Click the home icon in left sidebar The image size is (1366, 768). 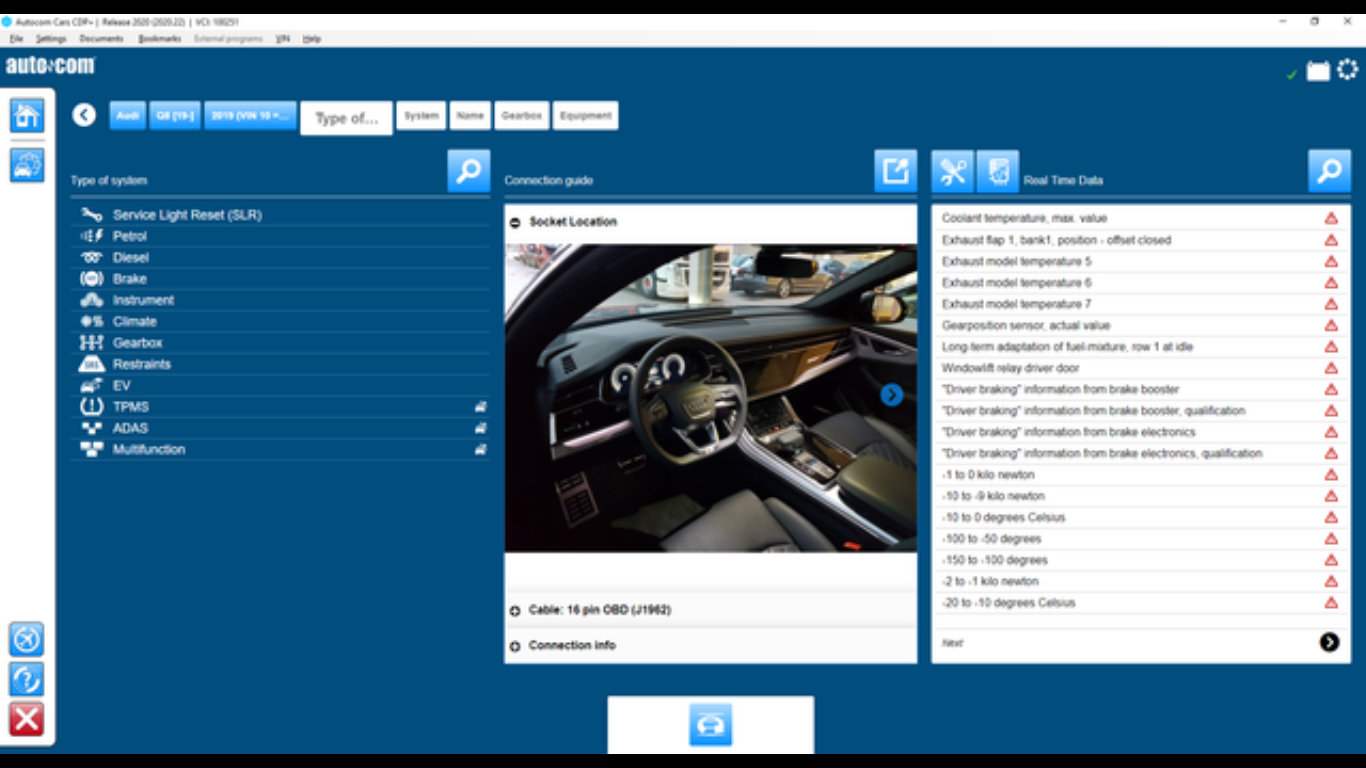(27, 115)
